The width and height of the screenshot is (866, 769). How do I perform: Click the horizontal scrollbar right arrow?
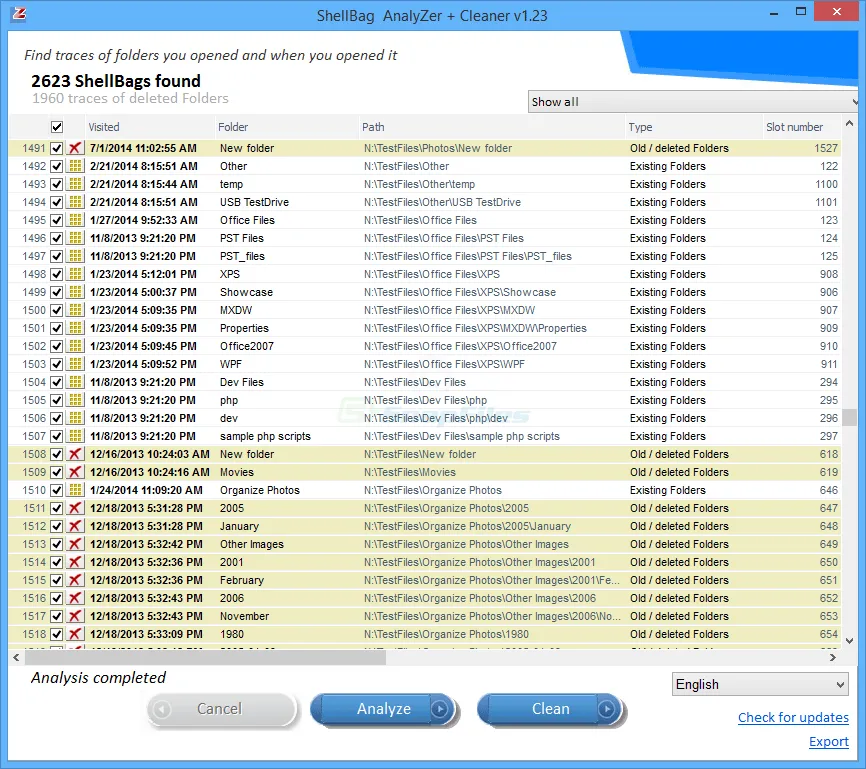(x=833, y=657)
